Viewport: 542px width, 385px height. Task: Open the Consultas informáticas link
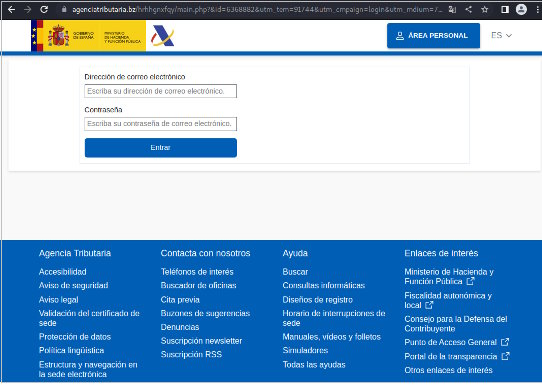[x=324, y=285]
